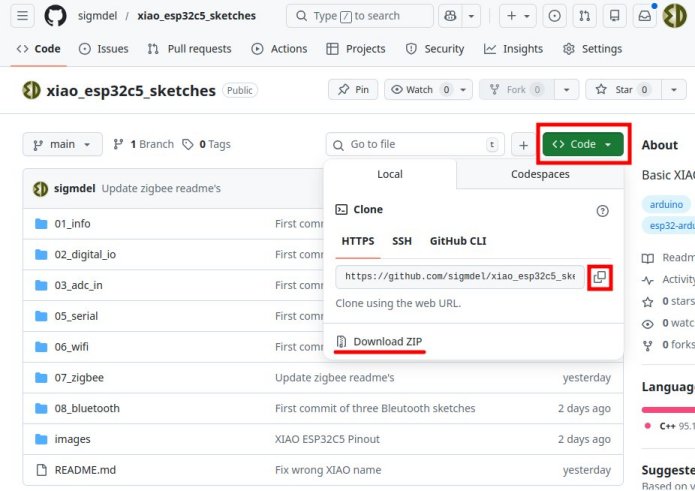Select the SSH clone option
Screen dimensions: 695x491
[402, 241]
